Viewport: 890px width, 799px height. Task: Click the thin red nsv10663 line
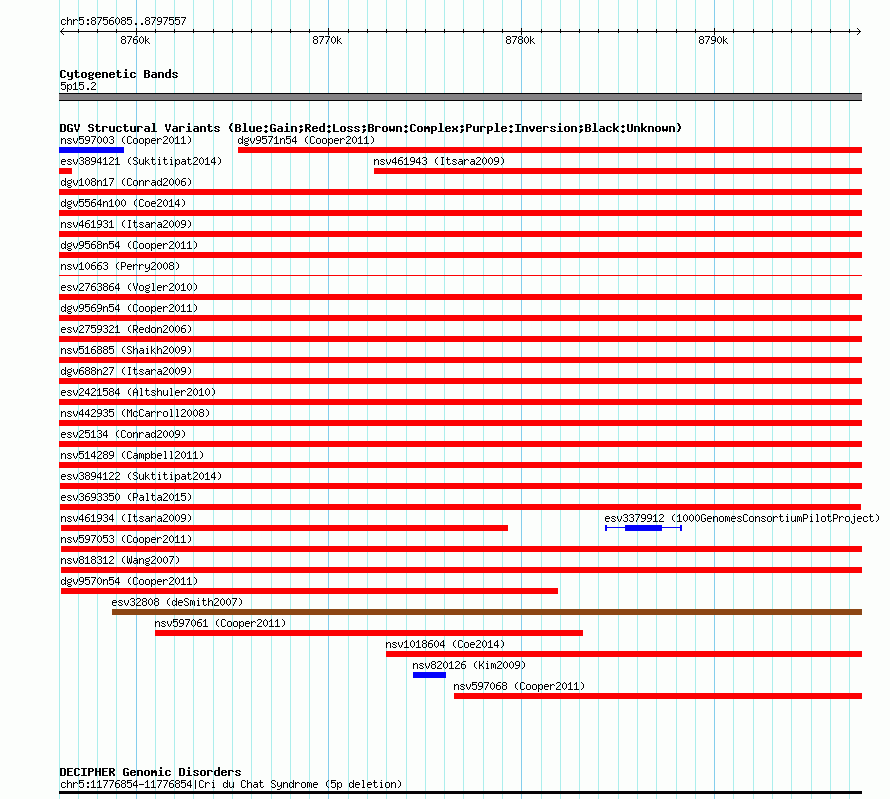(x=460, y=276)
